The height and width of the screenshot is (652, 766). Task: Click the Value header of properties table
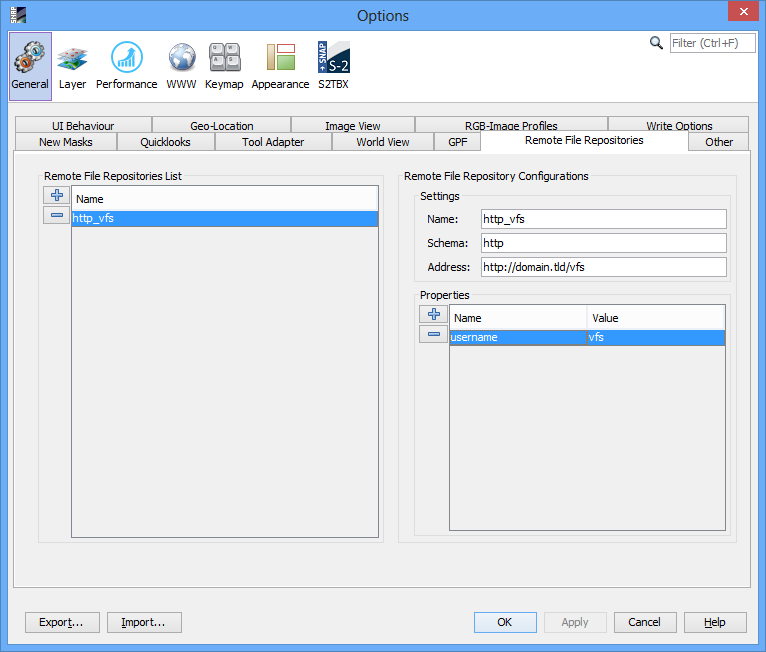pos(656,318)
